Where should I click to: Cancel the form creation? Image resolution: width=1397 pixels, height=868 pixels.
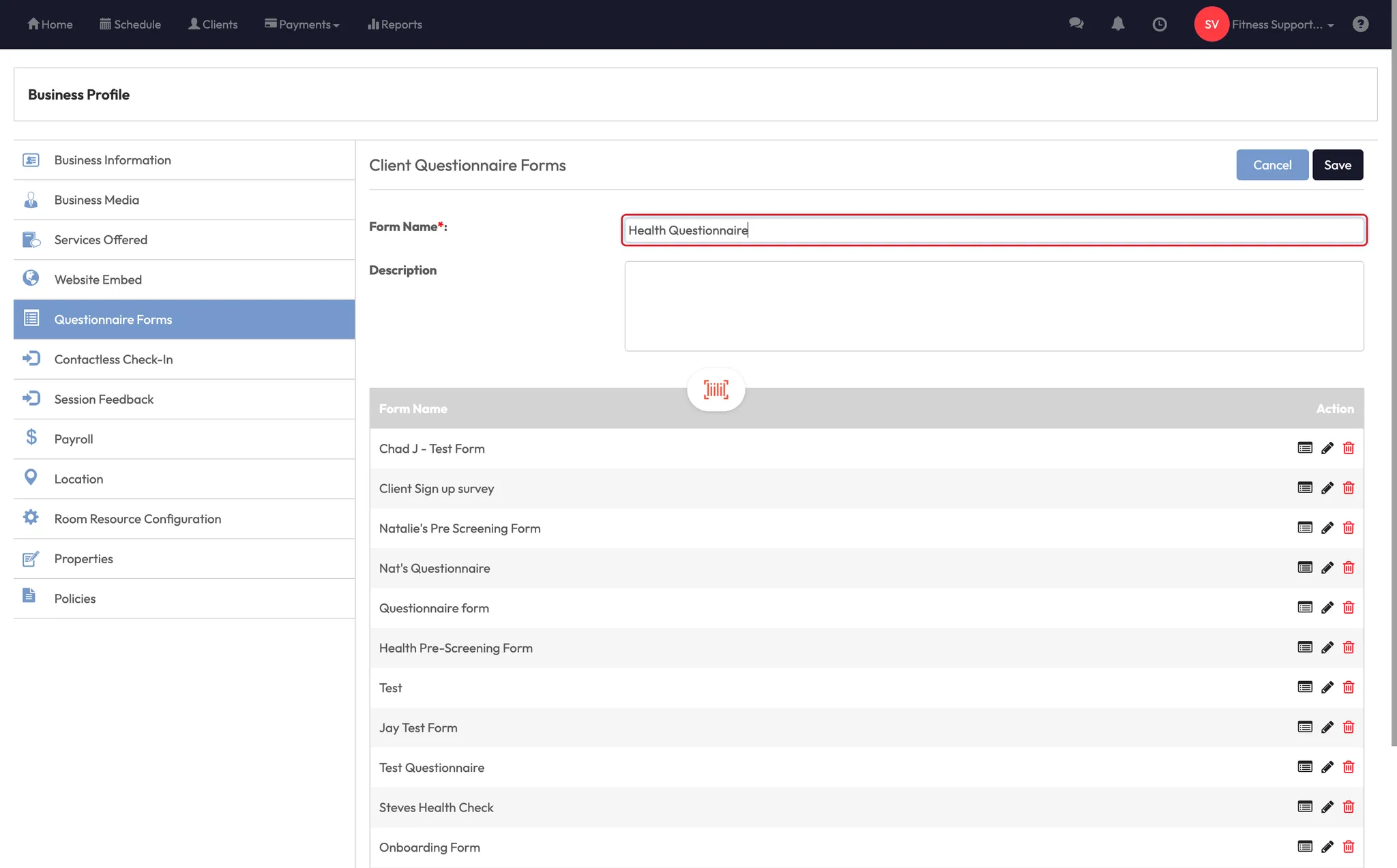[1271, 165]
